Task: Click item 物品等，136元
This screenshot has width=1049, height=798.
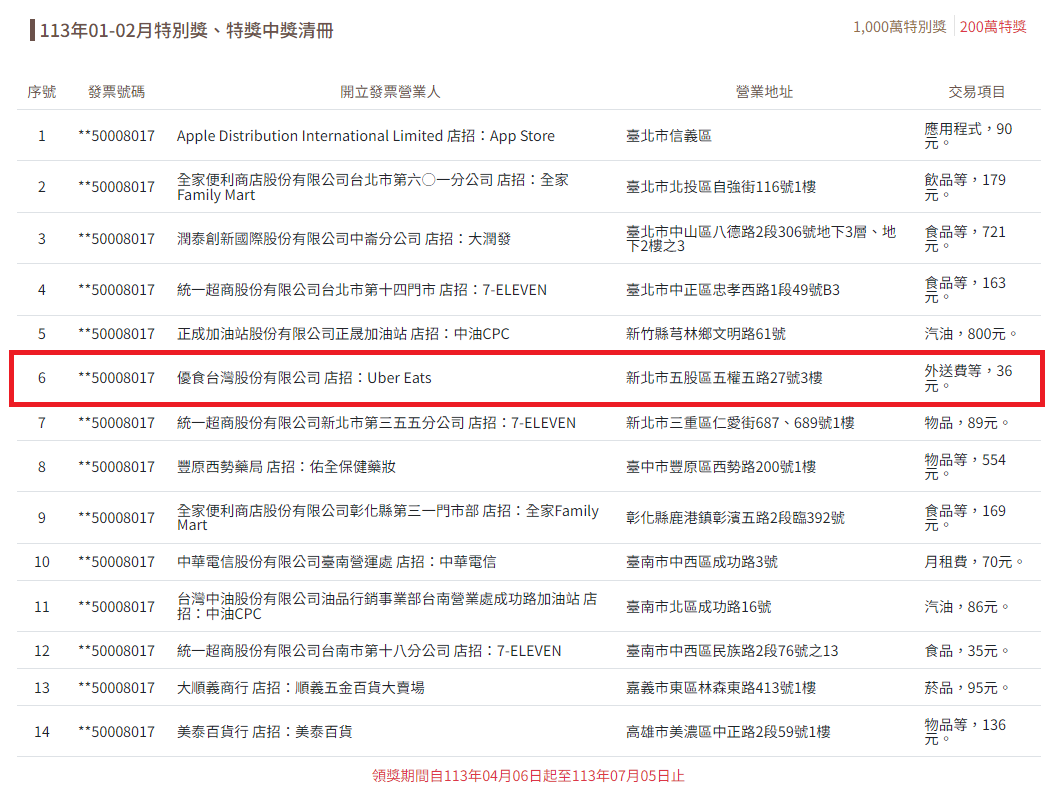Action: pos(965,732)
